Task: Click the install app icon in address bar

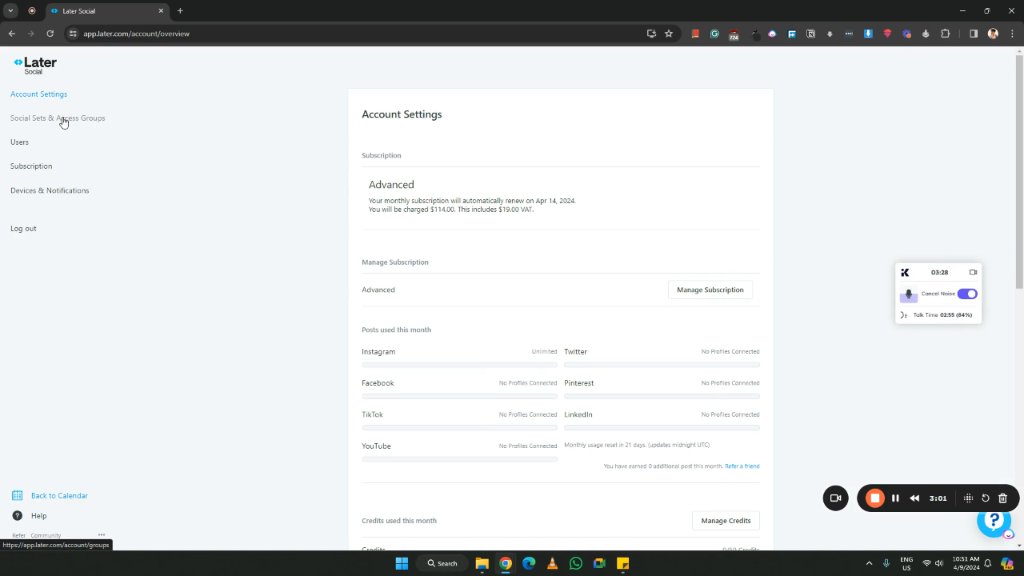Action: pyautogui.click(x=651, y=33)
